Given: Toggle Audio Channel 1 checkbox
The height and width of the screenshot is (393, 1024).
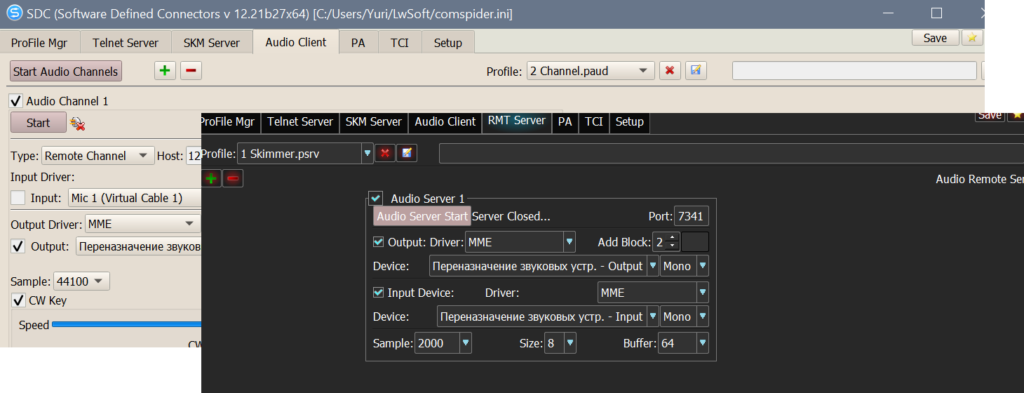Looking at the screenshot, I should click(x=16, y=101).
